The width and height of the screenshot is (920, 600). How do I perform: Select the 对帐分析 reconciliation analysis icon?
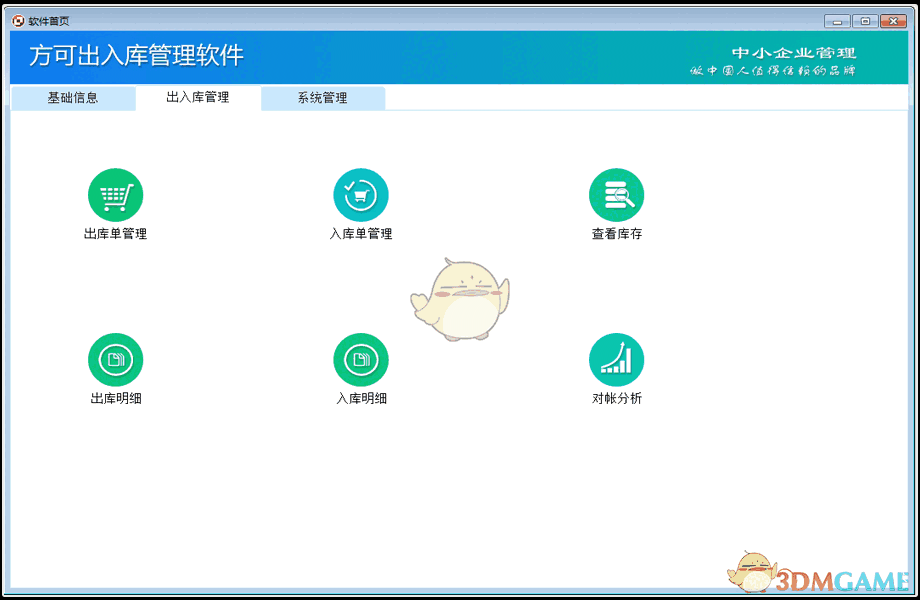point(616,361)
